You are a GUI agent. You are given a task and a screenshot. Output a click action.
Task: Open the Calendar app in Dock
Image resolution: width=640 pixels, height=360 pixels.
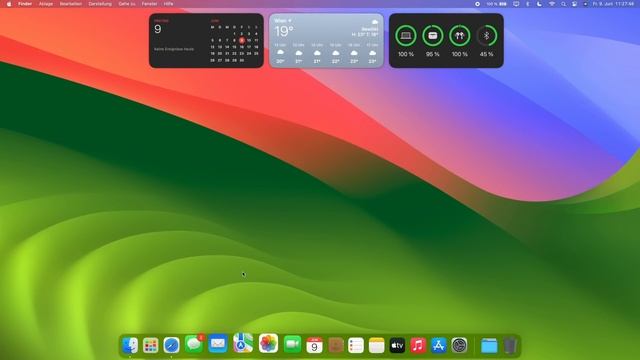click(x=314, y=345)
